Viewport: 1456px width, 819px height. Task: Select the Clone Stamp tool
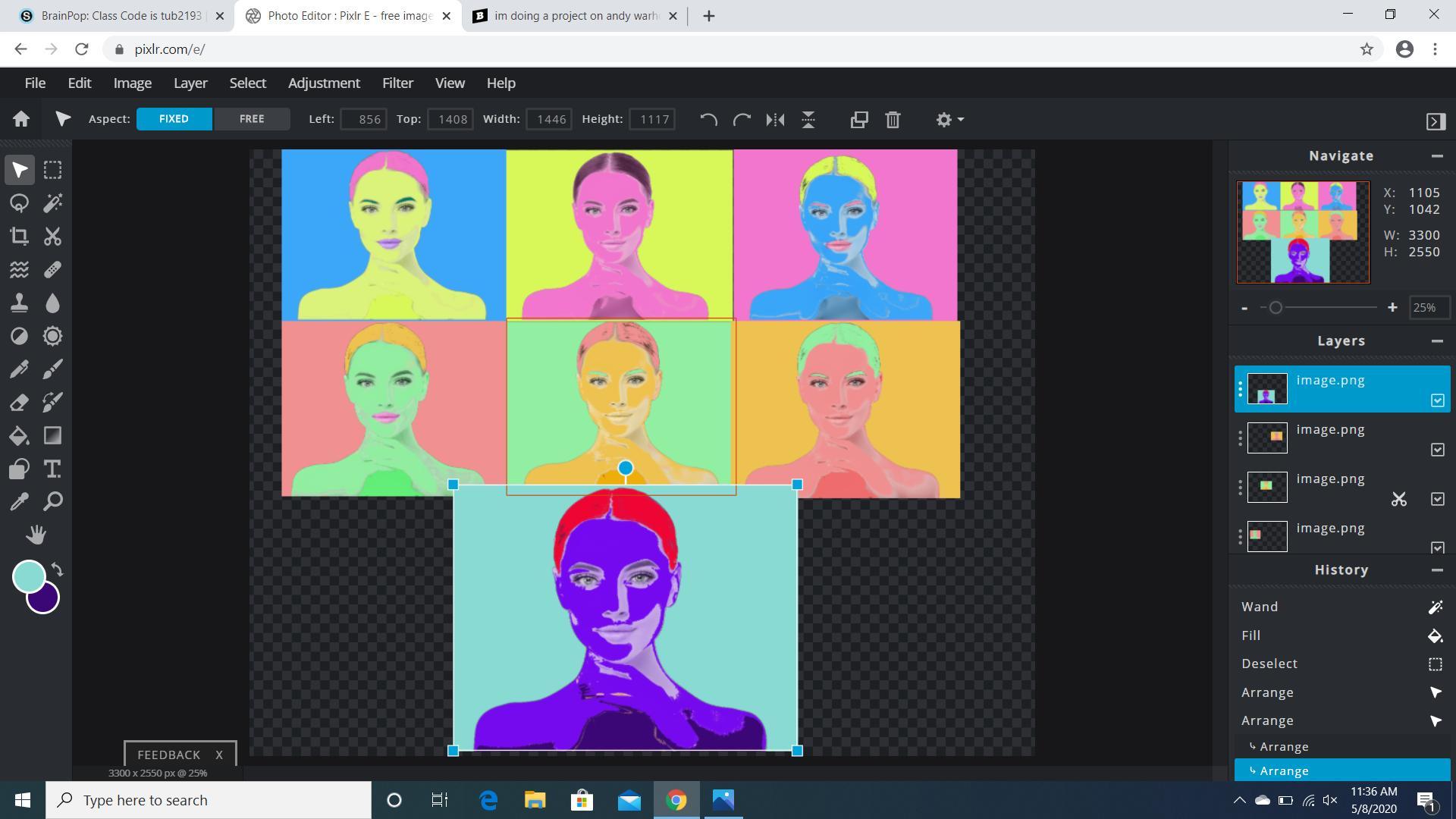20,303
